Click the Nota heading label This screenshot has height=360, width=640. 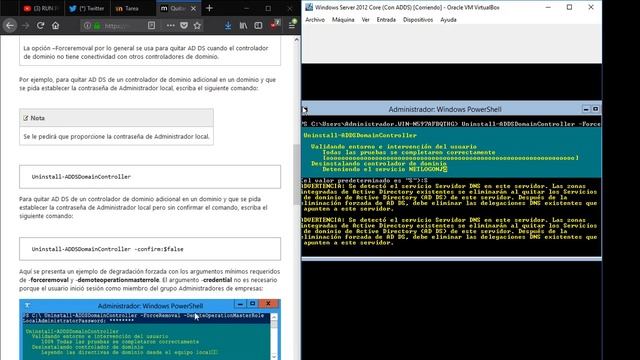click(38, 118)
